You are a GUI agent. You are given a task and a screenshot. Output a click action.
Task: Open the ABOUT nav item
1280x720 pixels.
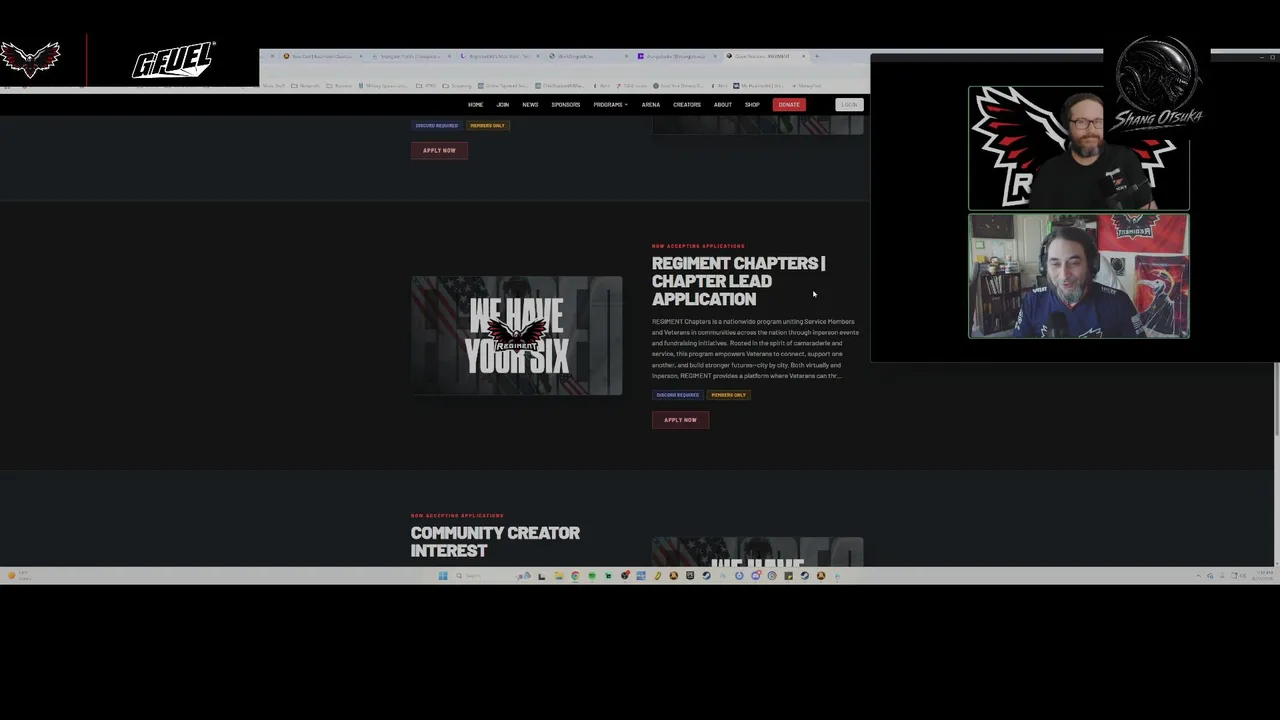pos(723,105)
